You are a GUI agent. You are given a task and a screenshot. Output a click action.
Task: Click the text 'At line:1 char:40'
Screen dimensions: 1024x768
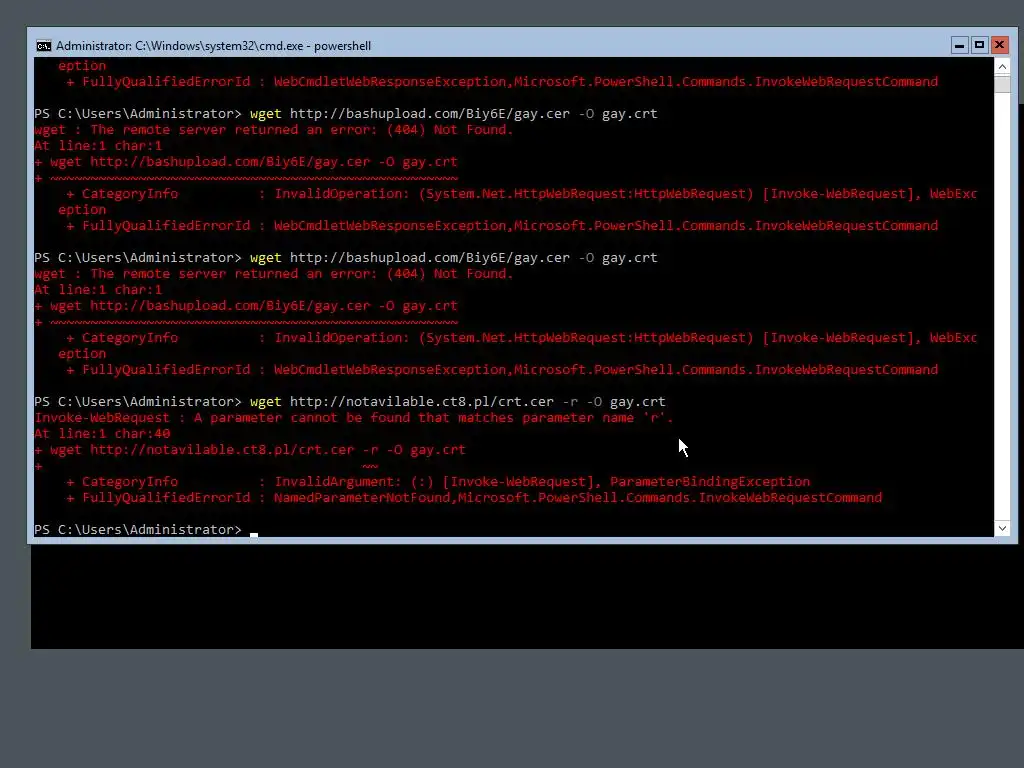coord(103,434)
